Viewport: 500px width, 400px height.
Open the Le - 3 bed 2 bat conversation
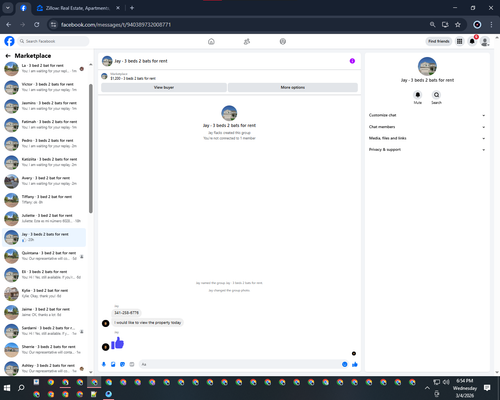44,69
